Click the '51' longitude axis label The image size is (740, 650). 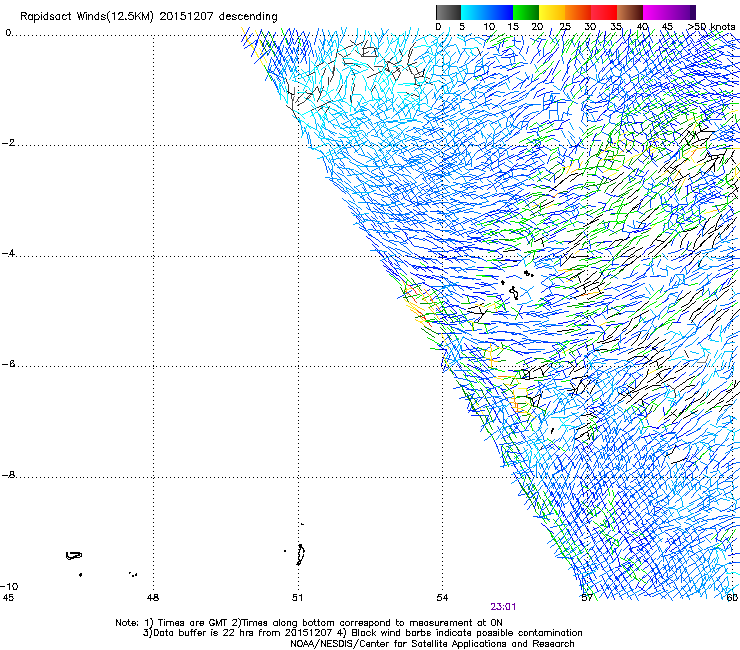(297, 598)
